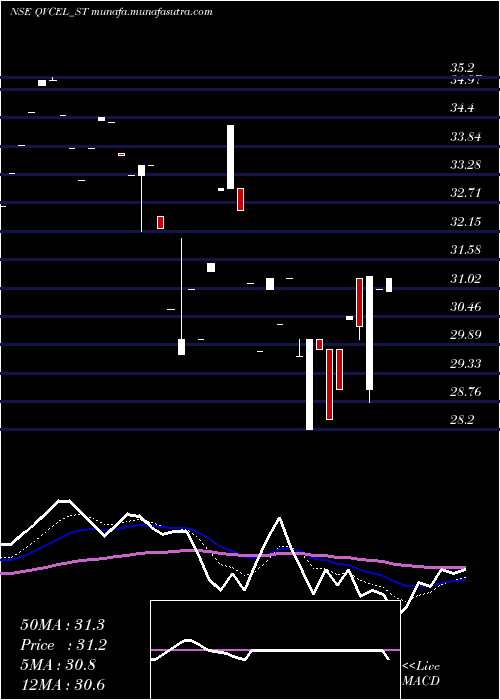This screenshot has height=700, width=500.
Task: Select the 34.4 price axis label
Action: click(x=462, y=108)
